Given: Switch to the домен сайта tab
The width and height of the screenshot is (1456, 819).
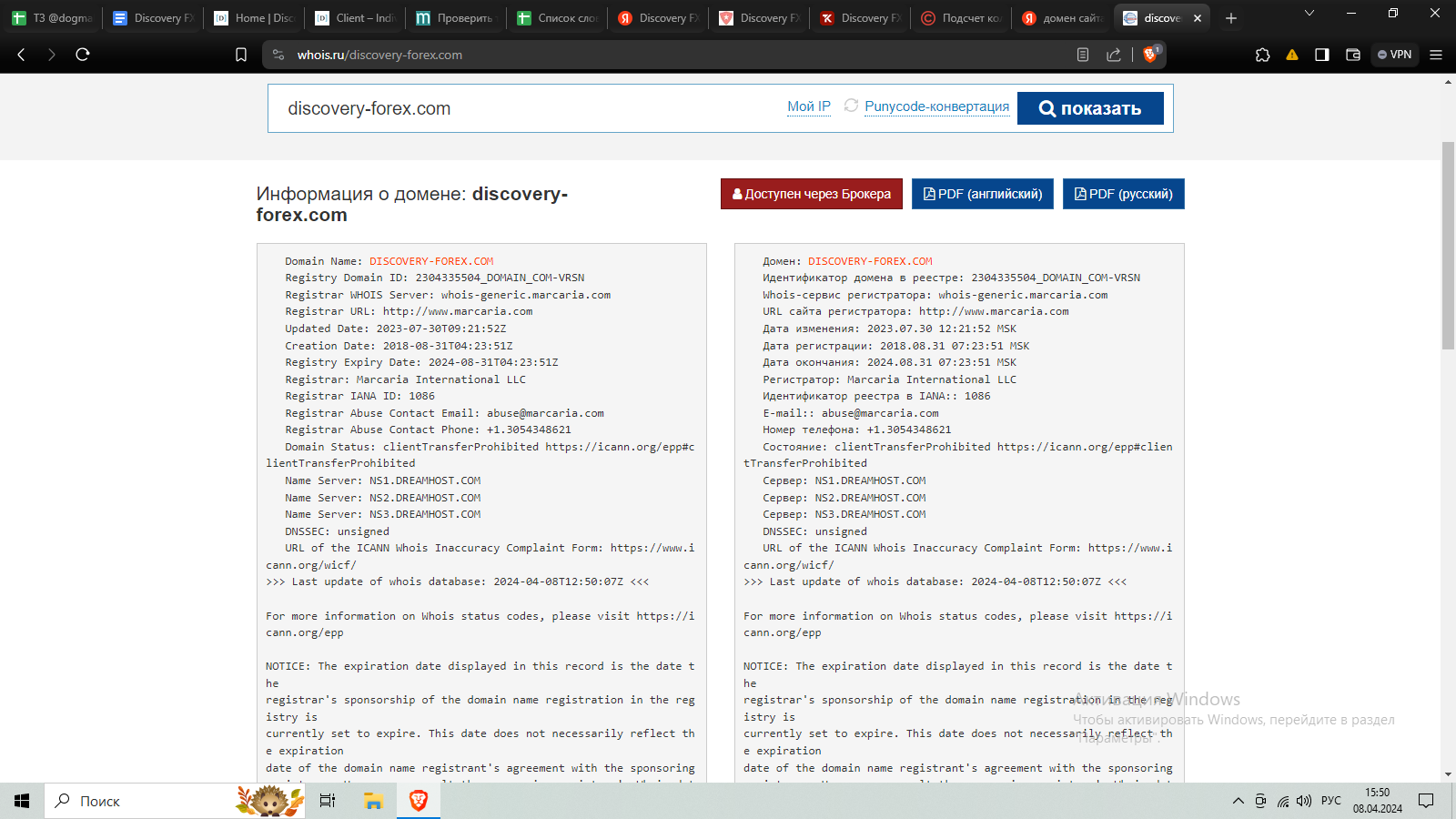Looking at the screenshot, I should pyautogui.click(x=1064, y=18).
